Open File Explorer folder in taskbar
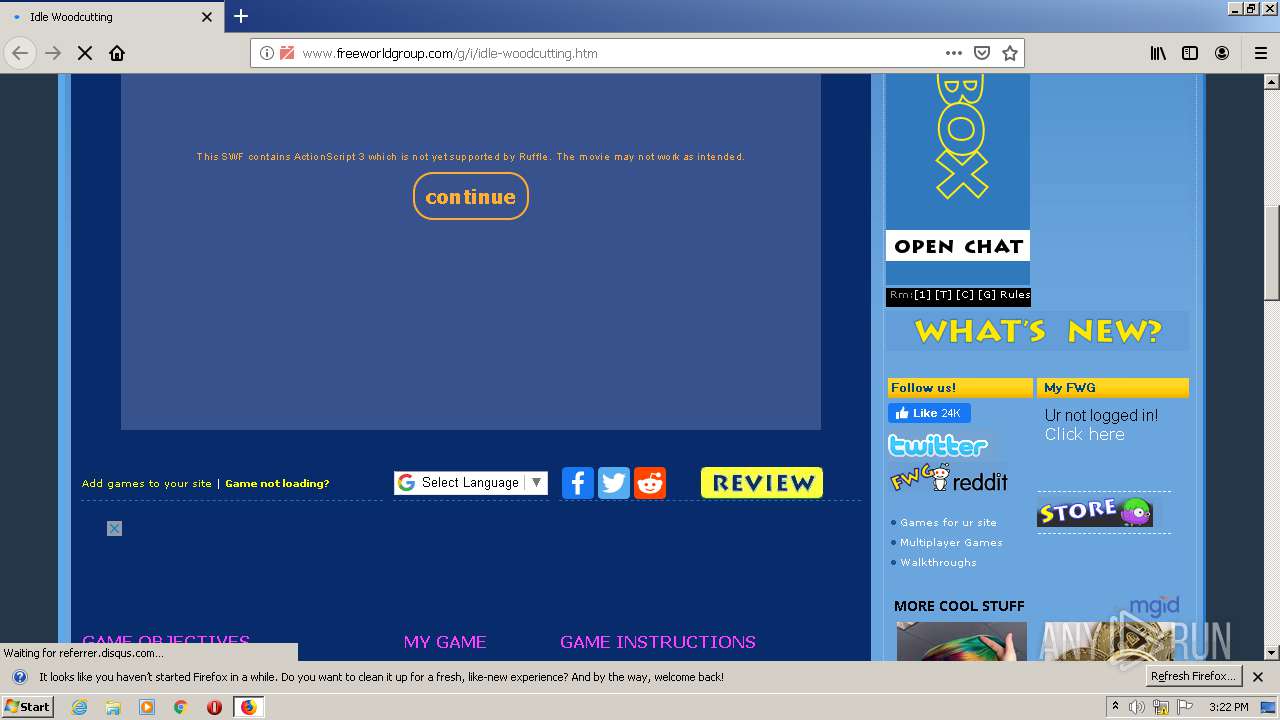The width and height of the screenshot is (1280, 720). (113, 707)
